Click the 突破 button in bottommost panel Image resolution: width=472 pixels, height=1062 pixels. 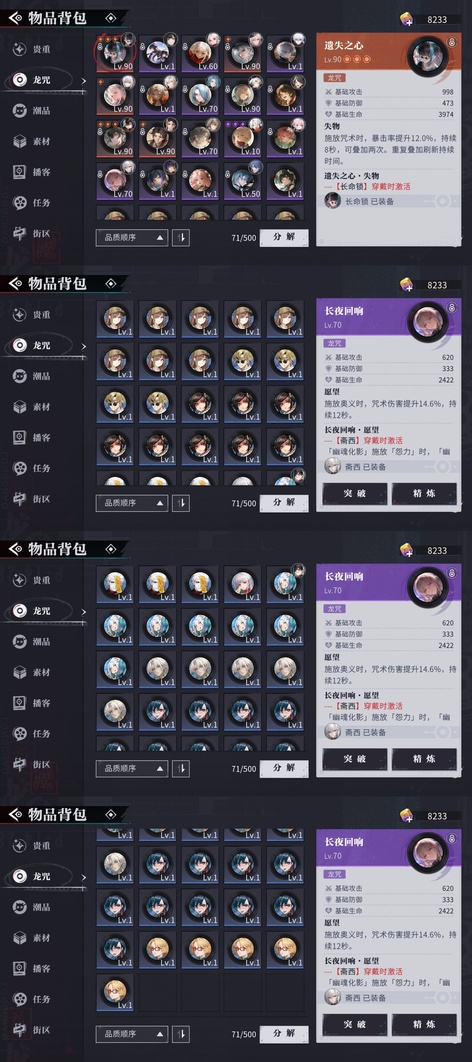[355, 1025]
